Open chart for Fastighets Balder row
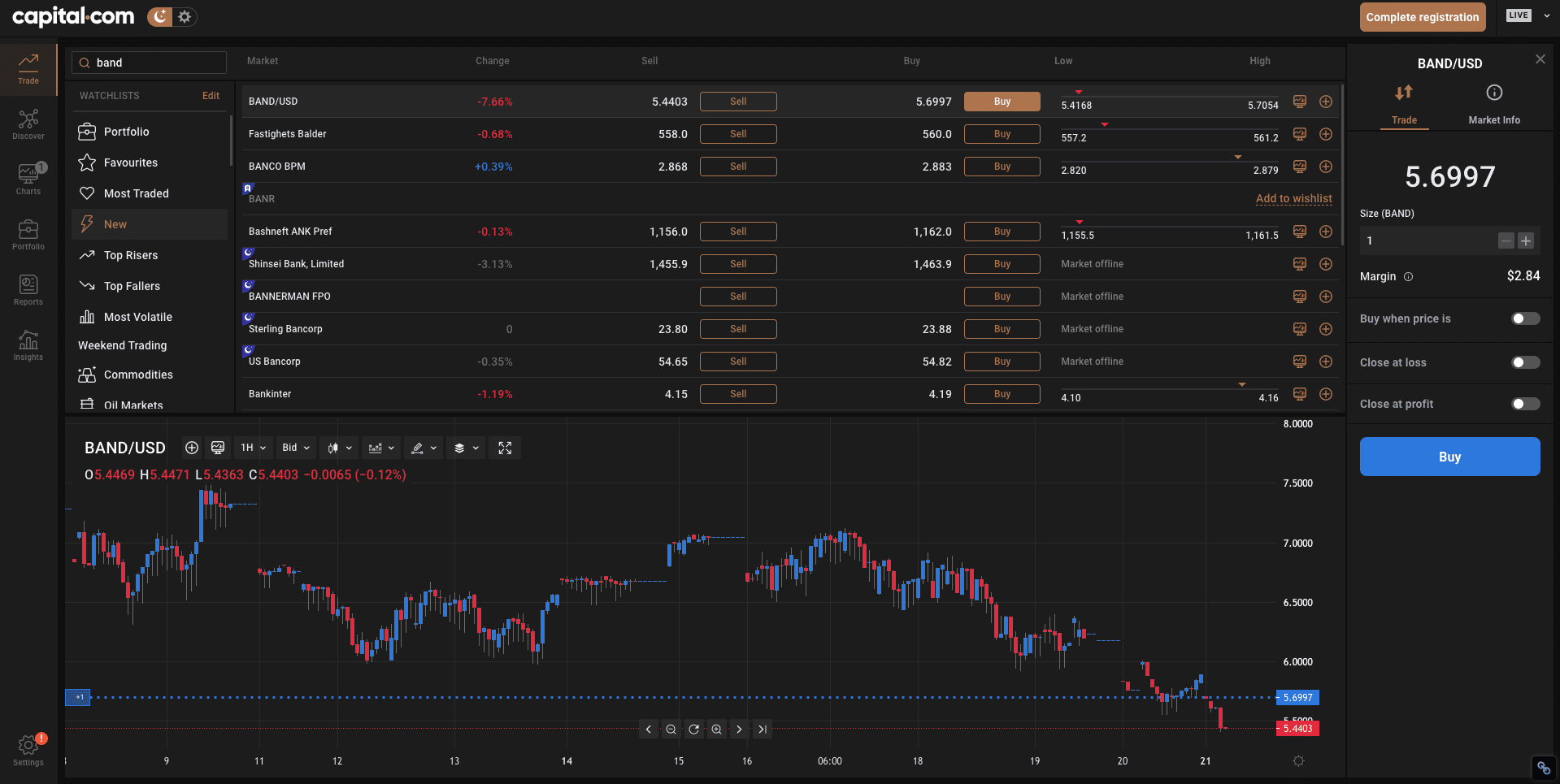Screen dimensions: 1560x784 [x=1300, y=134]
